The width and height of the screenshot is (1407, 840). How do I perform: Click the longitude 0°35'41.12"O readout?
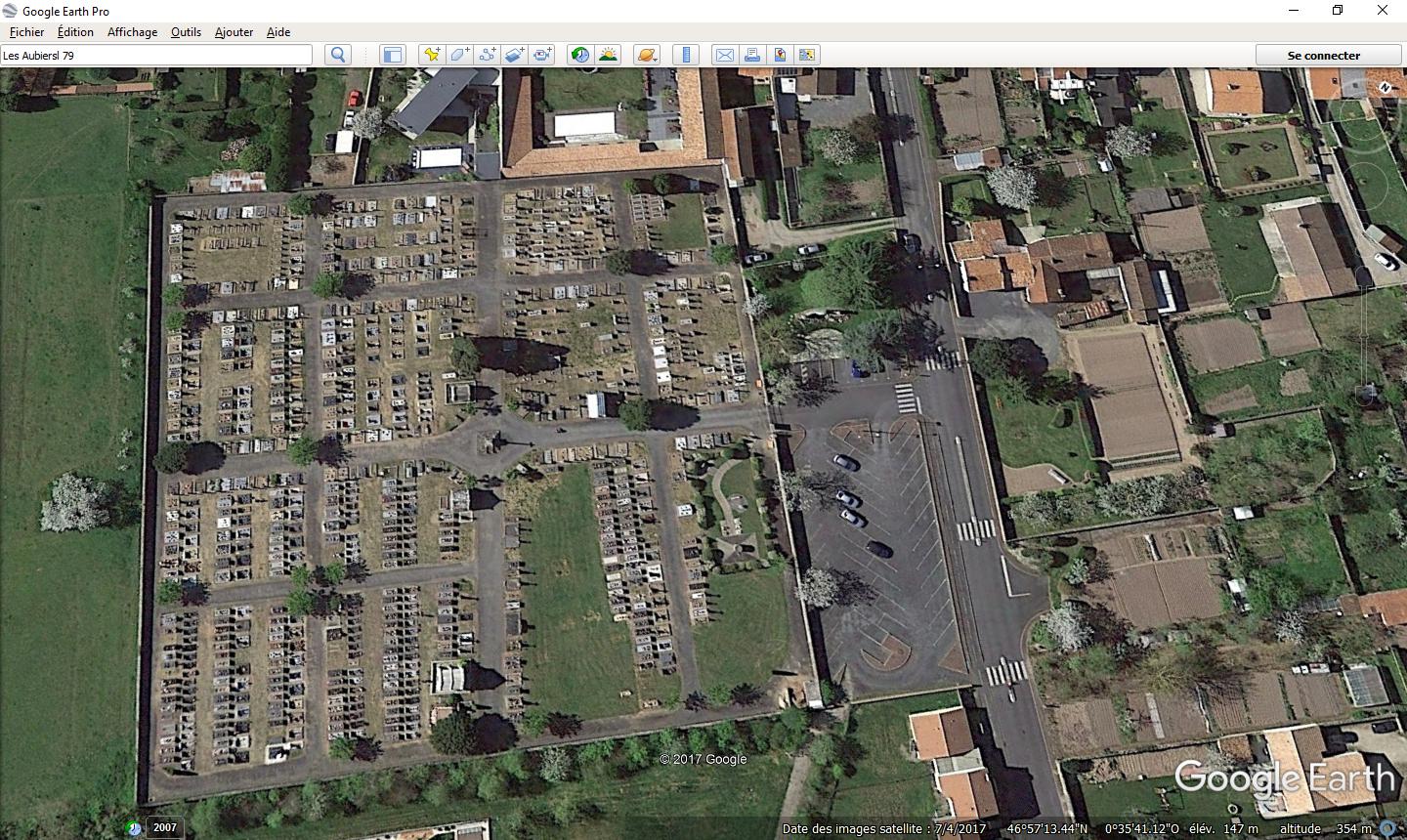[x=1141, y=828]
